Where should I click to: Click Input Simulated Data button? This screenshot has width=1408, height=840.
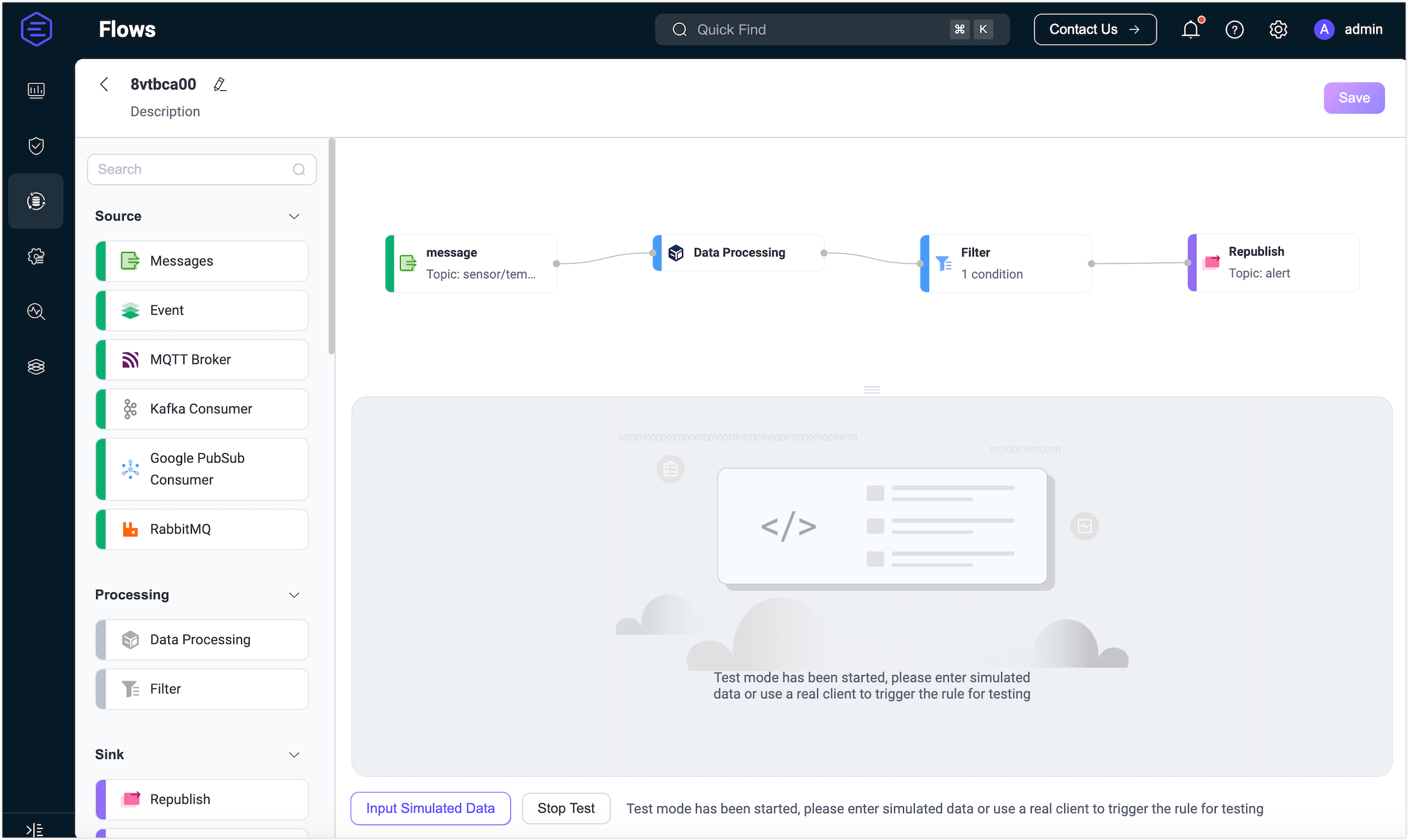(430, 808)
